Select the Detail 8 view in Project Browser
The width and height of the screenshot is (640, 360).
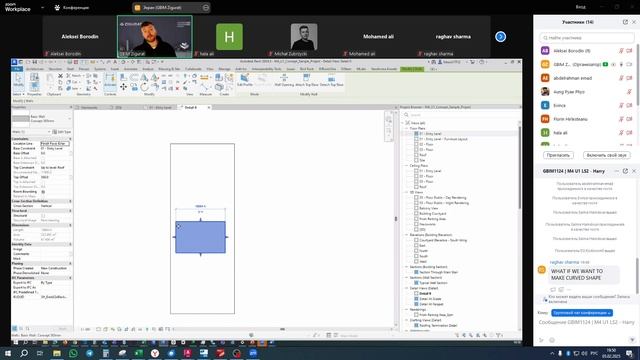coord(425,293)
